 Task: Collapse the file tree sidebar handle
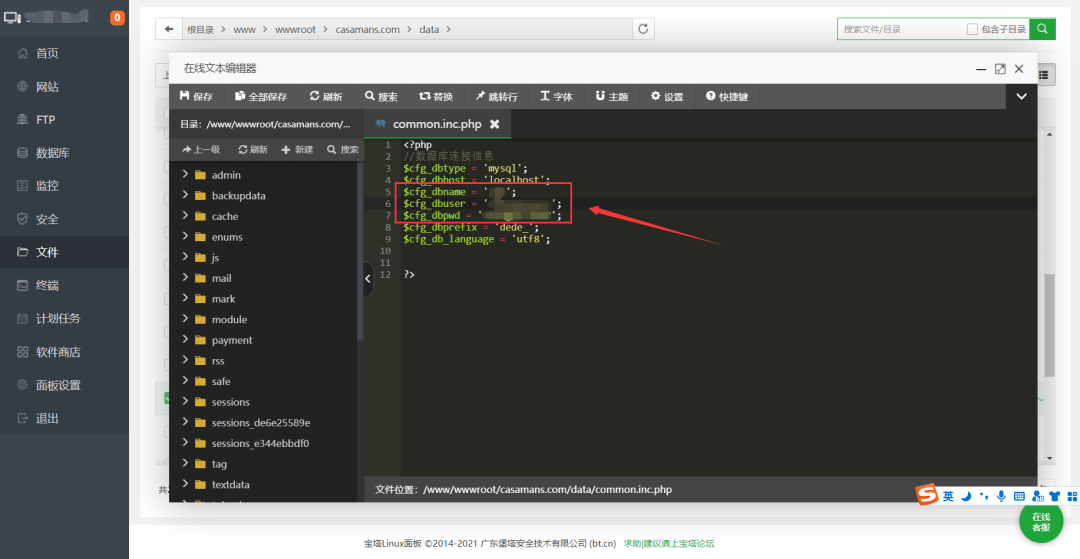(367, 278)
